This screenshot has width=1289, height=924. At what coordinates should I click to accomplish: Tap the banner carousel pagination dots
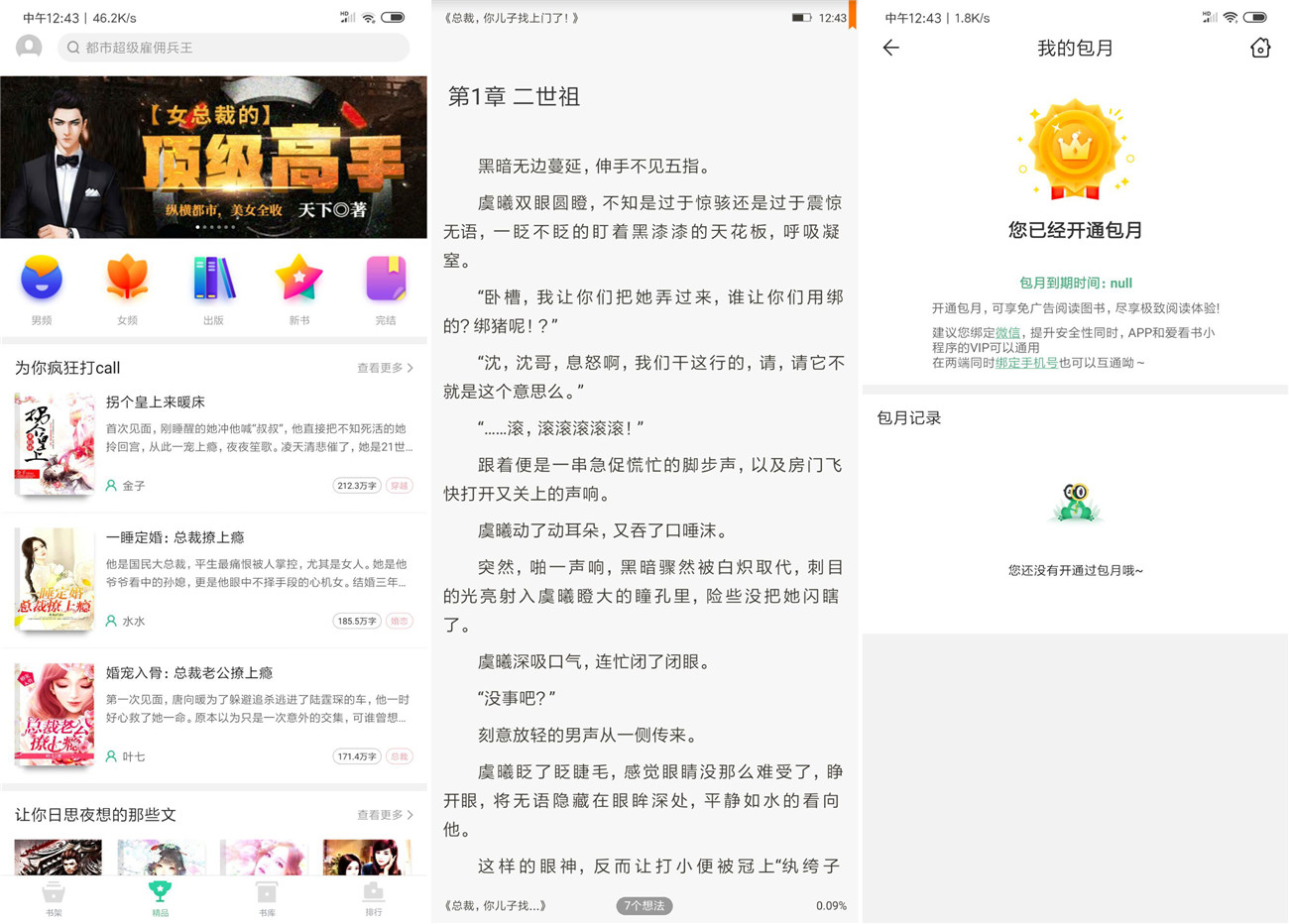[213, 226]
